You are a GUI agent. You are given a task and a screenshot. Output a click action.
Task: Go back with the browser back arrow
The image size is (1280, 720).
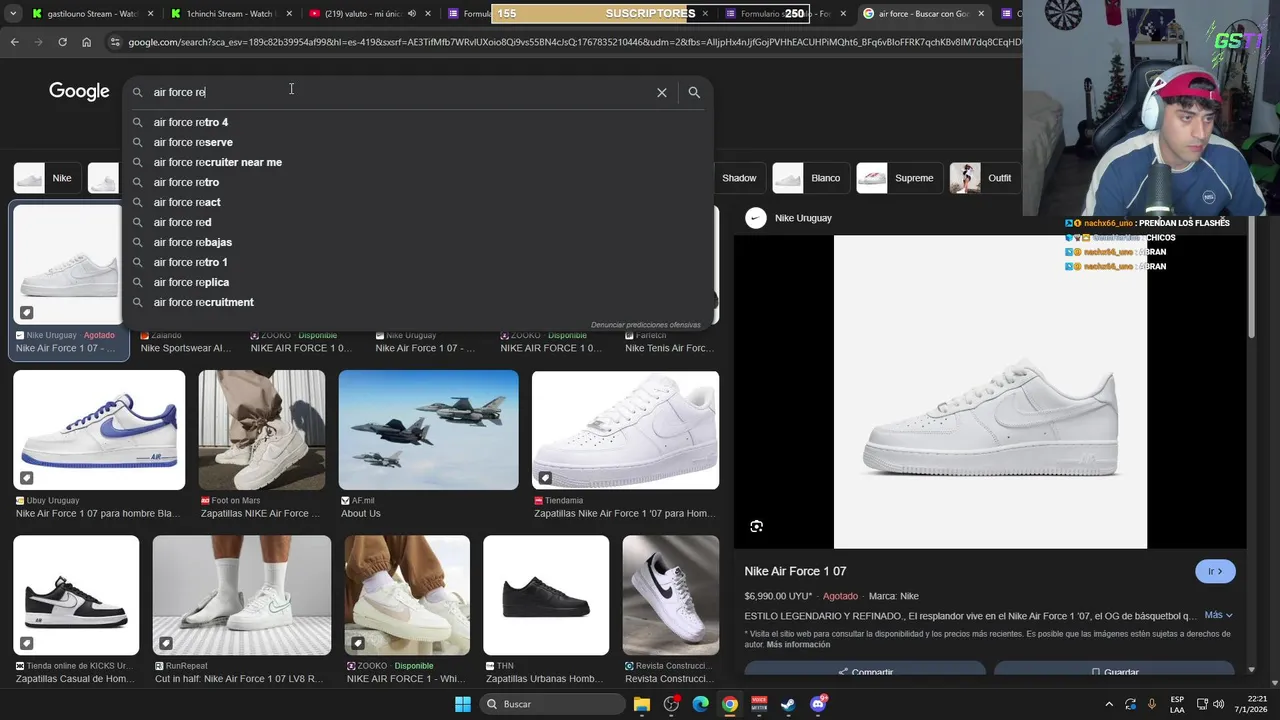[14, 42]
